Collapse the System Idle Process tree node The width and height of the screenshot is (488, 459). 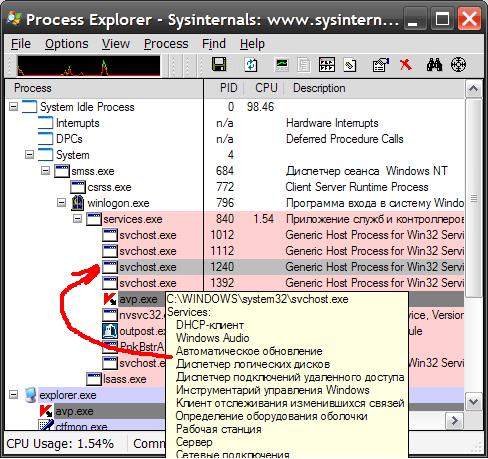tap(13, 107)
